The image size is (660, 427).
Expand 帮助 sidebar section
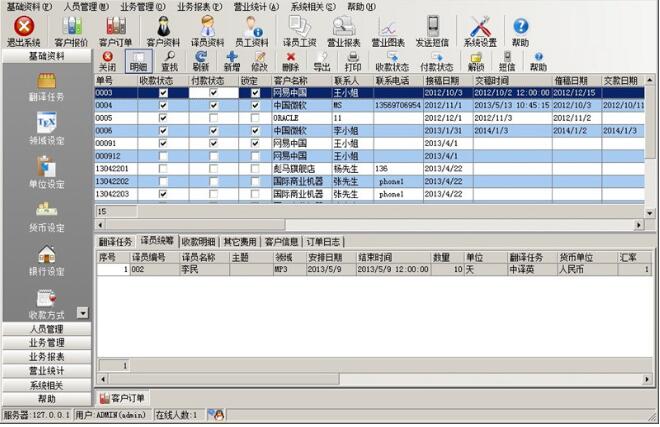46,398
